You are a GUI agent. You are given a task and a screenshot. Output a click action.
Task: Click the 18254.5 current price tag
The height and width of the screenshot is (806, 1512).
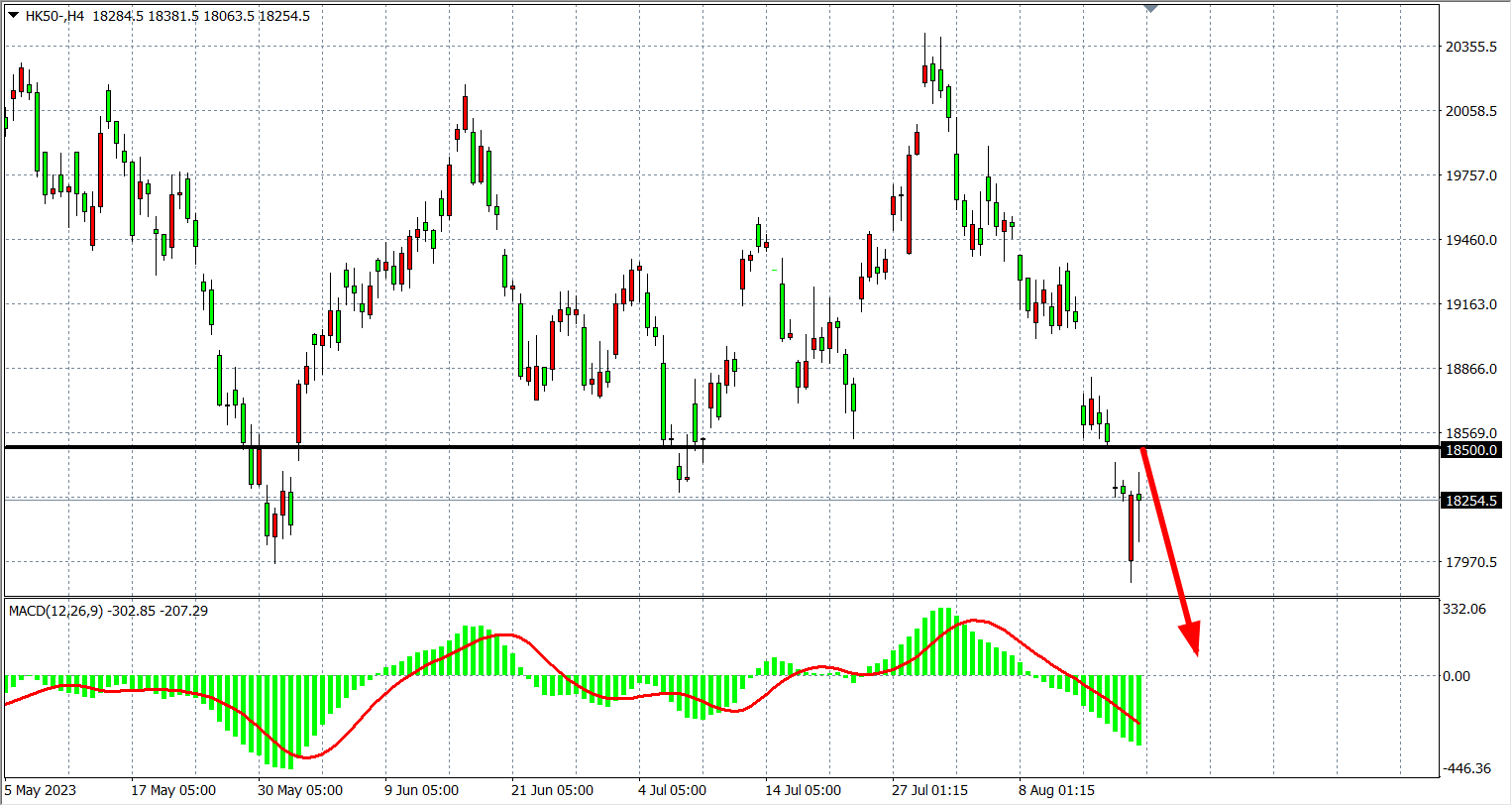click(1471, 501)
